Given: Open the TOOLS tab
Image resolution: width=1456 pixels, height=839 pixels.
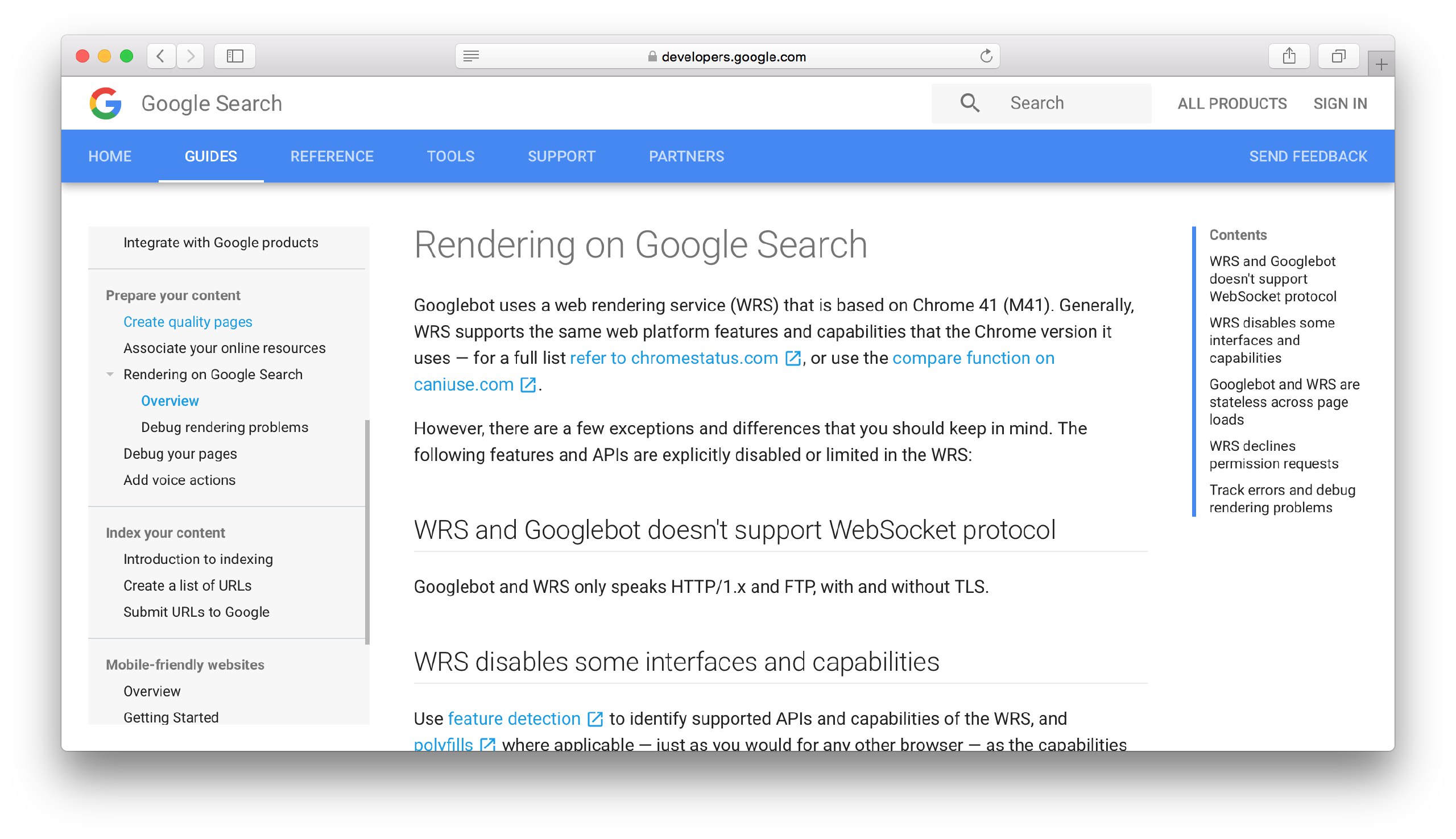Looking at the screenshot, I should tap(450, 156).
